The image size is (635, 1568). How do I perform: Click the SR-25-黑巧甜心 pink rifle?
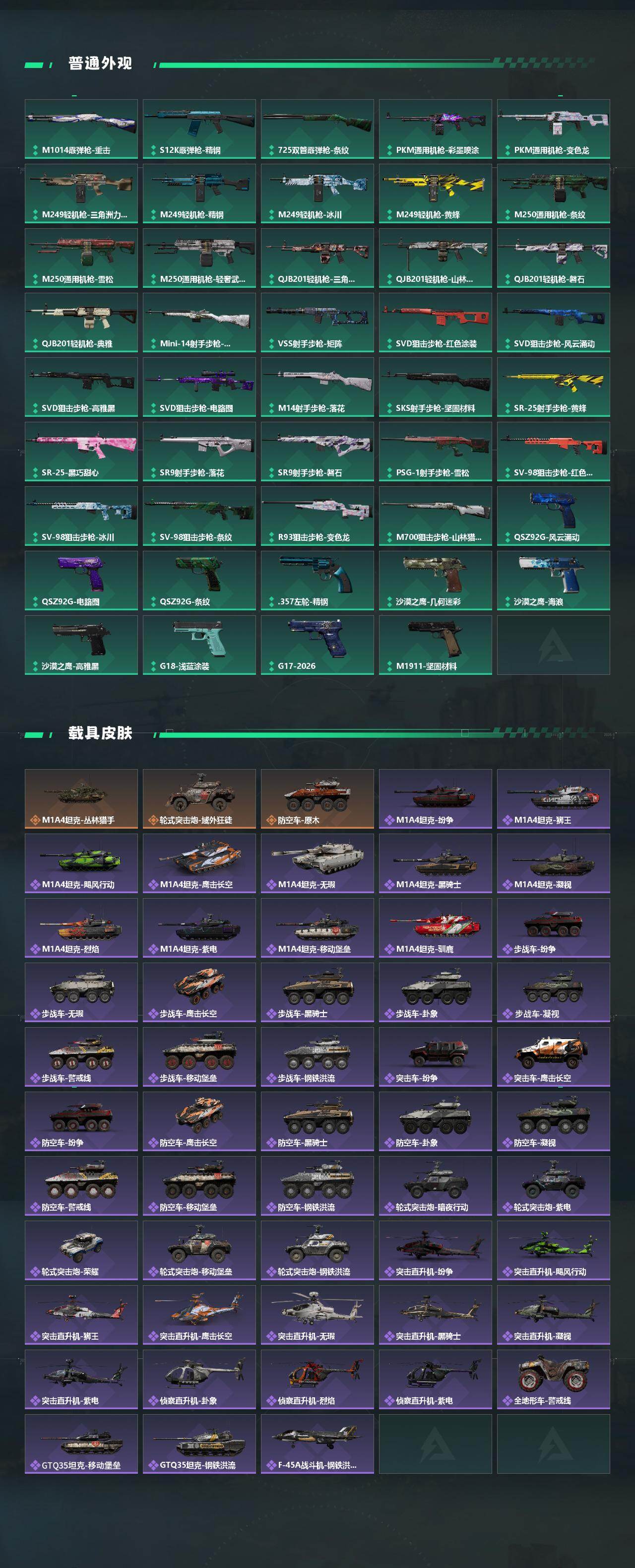point(81,452)
